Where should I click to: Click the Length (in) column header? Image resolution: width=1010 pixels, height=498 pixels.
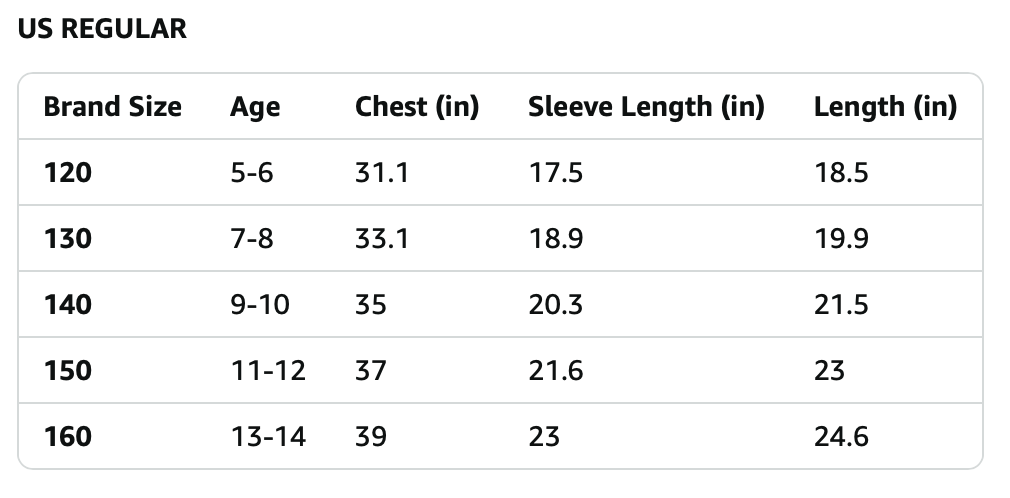(885, 107)
